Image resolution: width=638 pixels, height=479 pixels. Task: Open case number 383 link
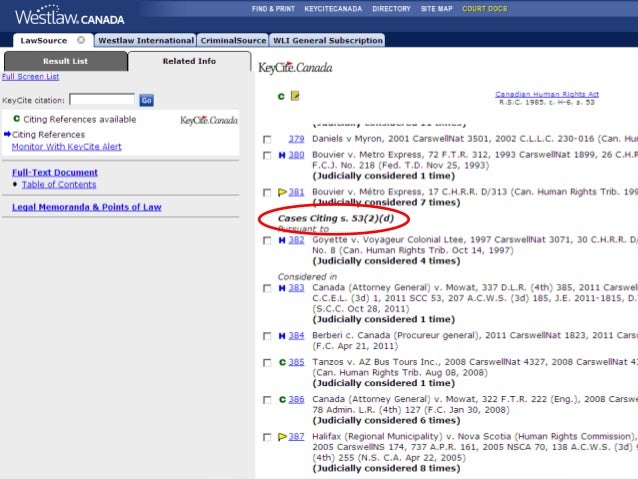[x=296, y=288]
